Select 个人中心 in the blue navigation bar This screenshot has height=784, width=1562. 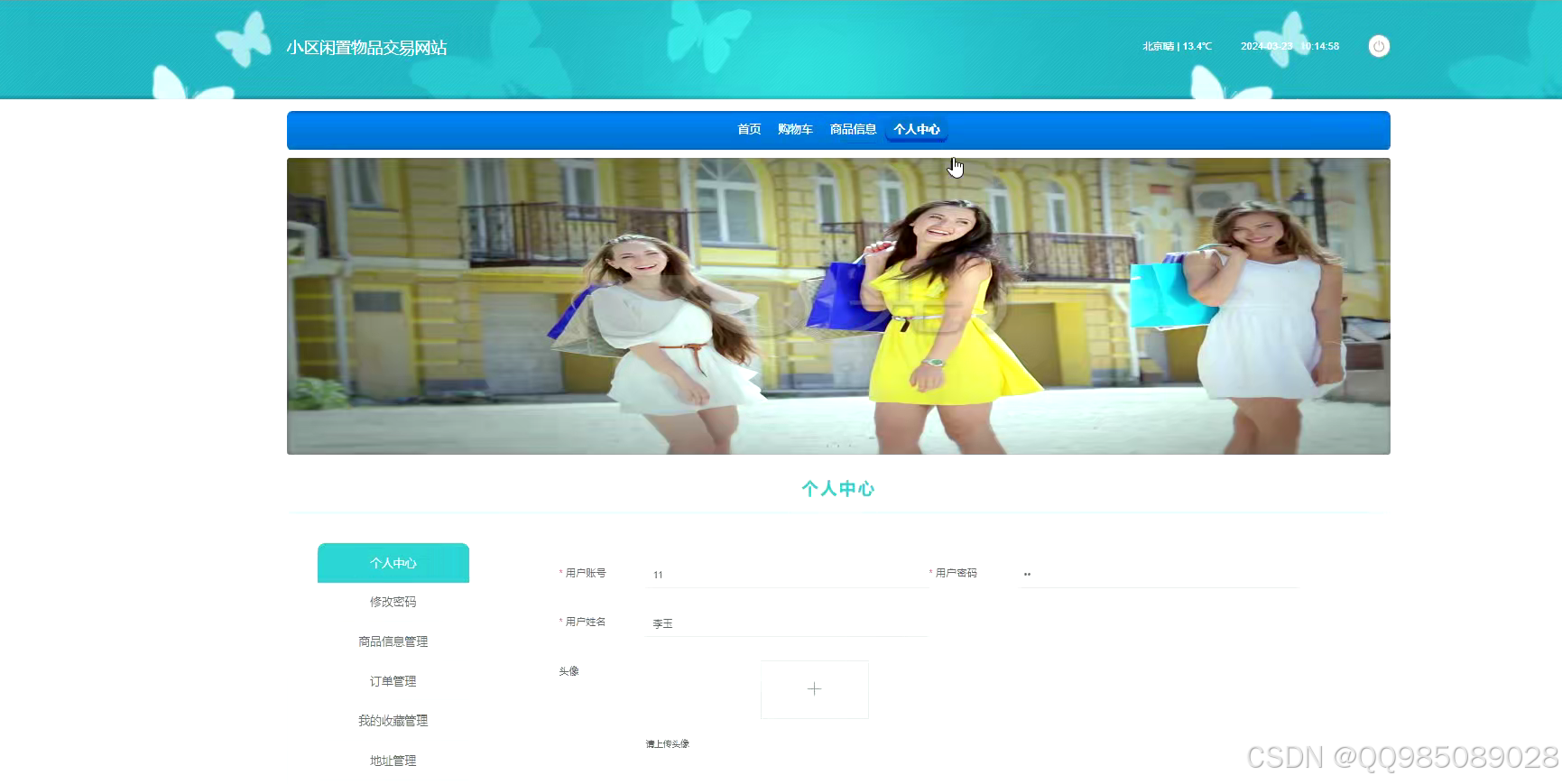coord(917,129)
